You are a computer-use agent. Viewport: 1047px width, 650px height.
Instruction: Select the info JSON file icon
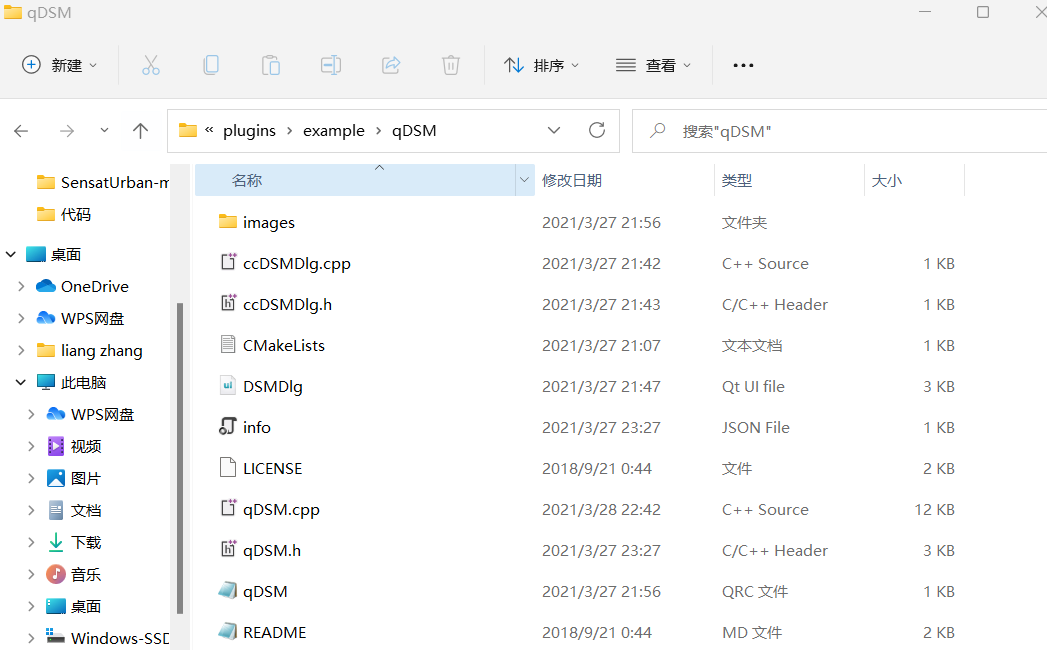tap(228, 426)
